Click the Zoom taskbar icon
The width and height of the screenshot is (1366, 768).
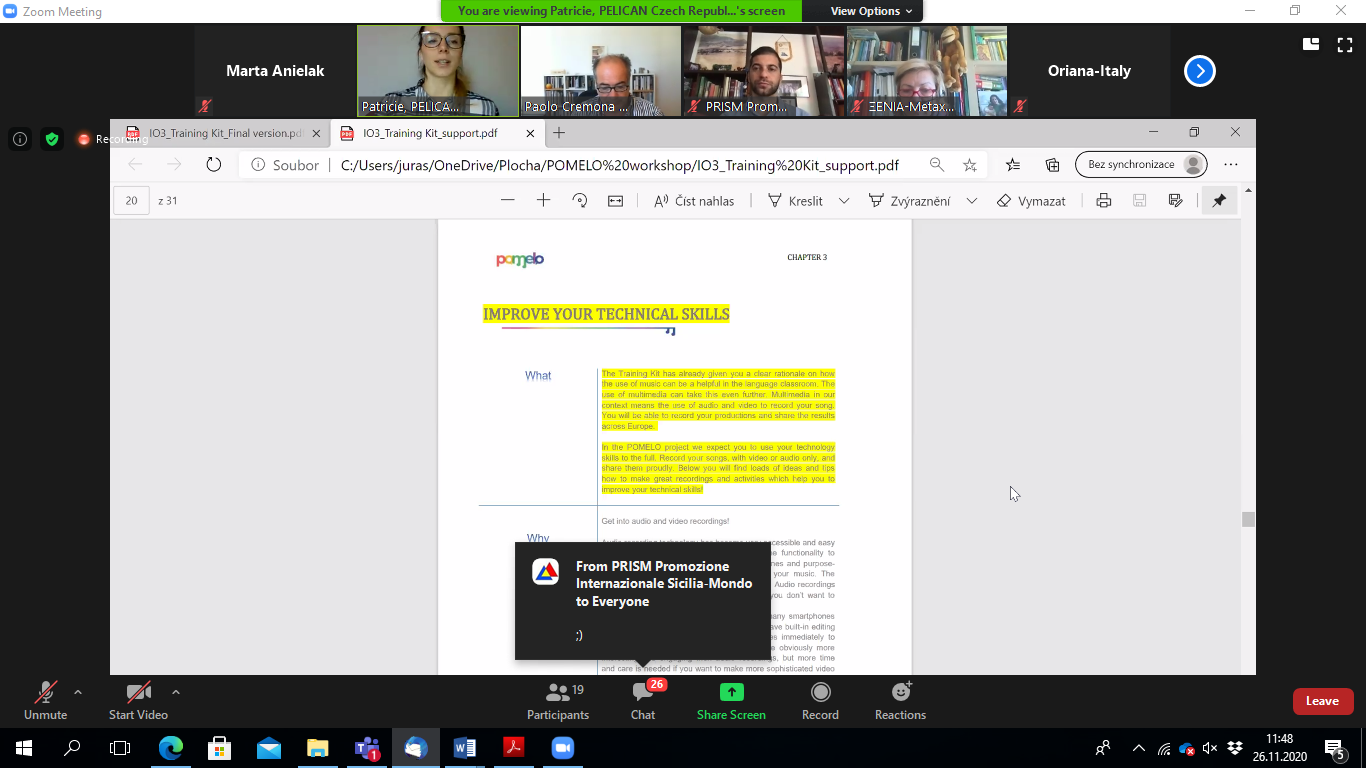(563, 747)
